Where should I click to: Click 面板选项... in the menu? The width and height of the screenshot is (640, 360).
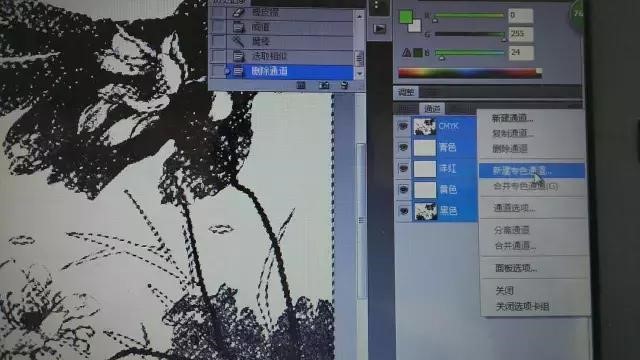tap(516, 268)
